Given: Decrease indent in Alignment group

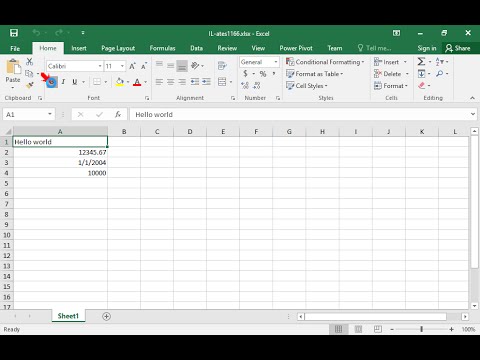Looking at the screenshot, I should [x=195, y=82].
